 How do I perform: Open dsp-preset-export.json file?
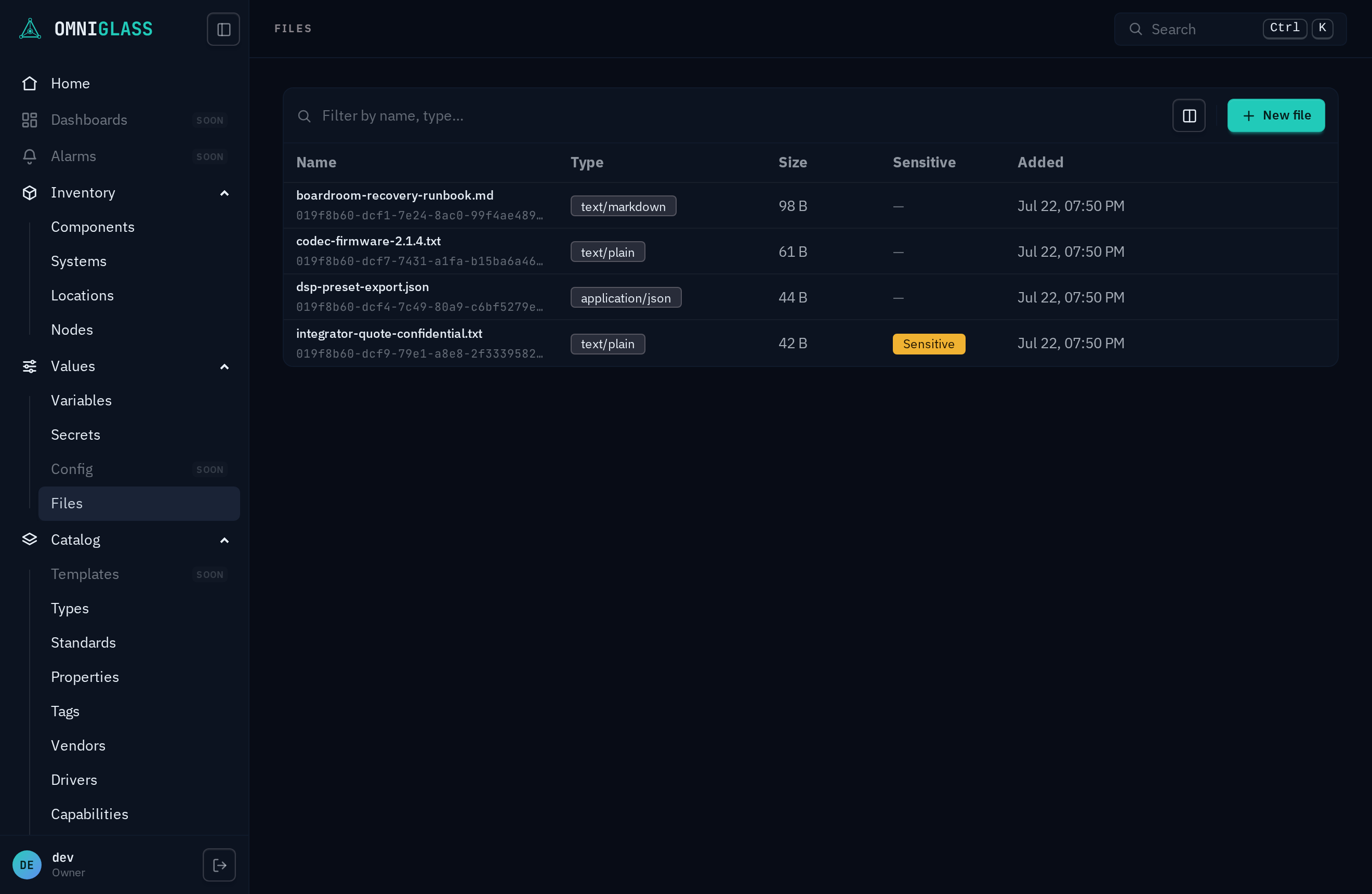[x=363, y=287]
